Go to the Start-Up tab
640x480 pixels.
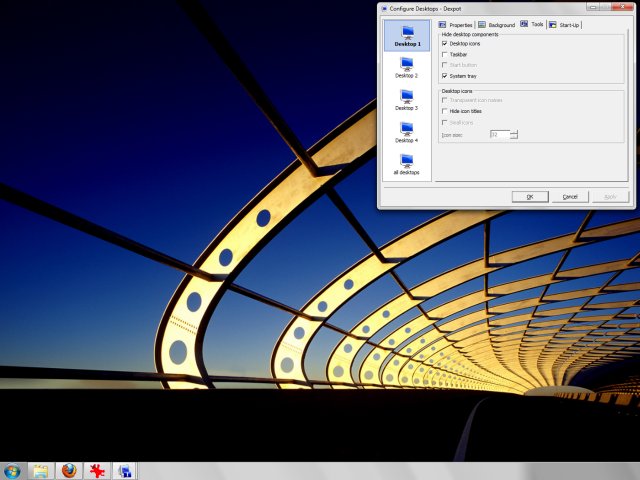click(564, 25)
